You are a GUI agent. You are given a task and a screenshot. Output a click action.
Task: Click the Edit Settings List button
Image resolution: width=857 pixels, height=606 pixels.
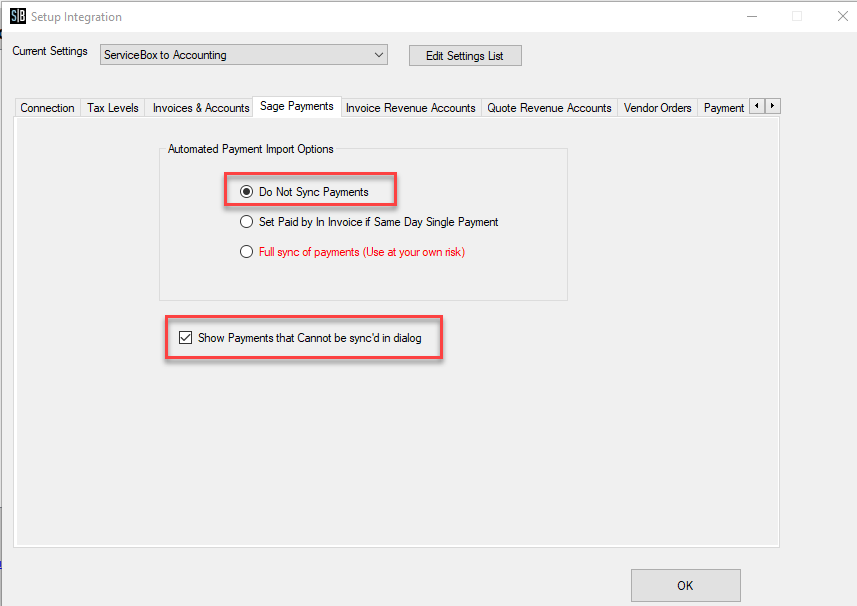pos(465,56)
